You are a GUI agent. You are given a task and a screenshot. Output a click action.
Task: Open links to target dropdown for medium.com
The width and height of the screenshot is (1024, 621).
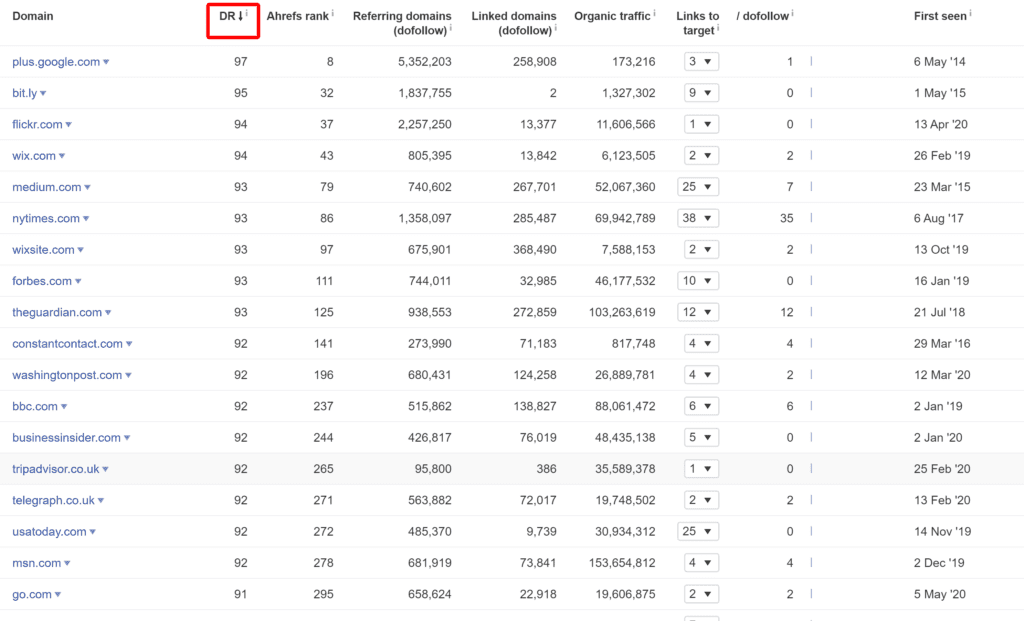698,187
